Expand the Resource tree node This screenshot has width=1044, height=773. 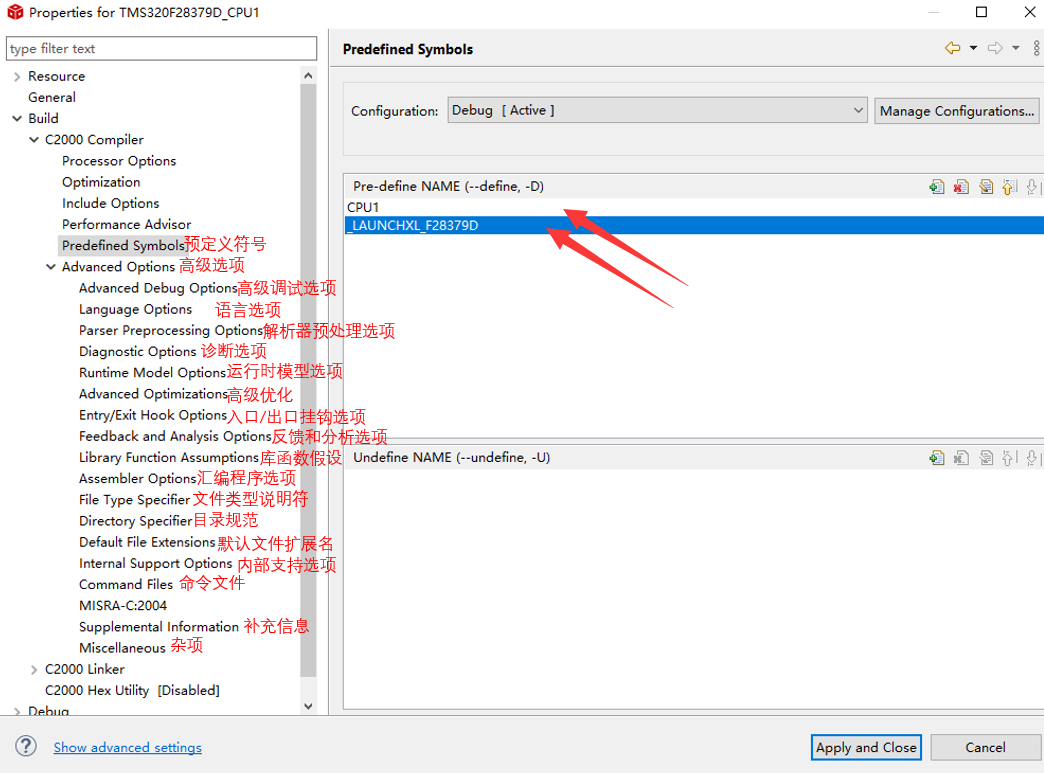17,77
